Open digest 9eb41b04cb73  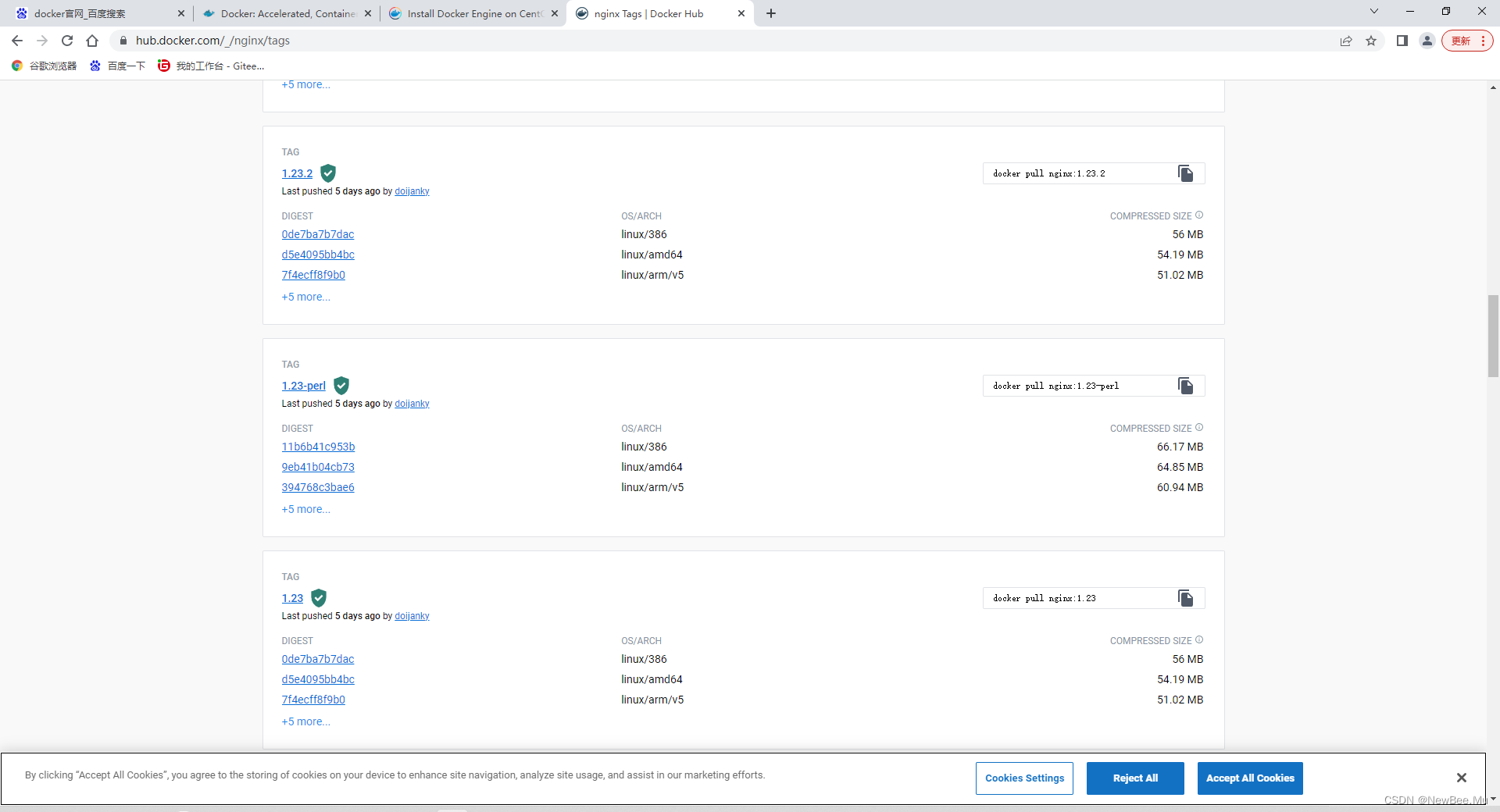318,467
